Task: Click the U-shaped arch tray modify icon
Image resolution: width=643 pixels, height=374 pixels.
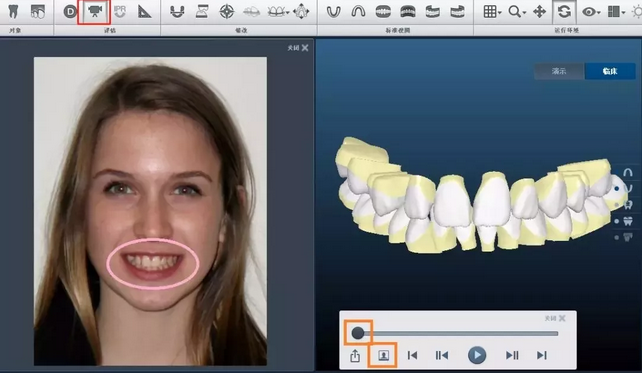Action: pyautogui.click(x=177, y=12)
